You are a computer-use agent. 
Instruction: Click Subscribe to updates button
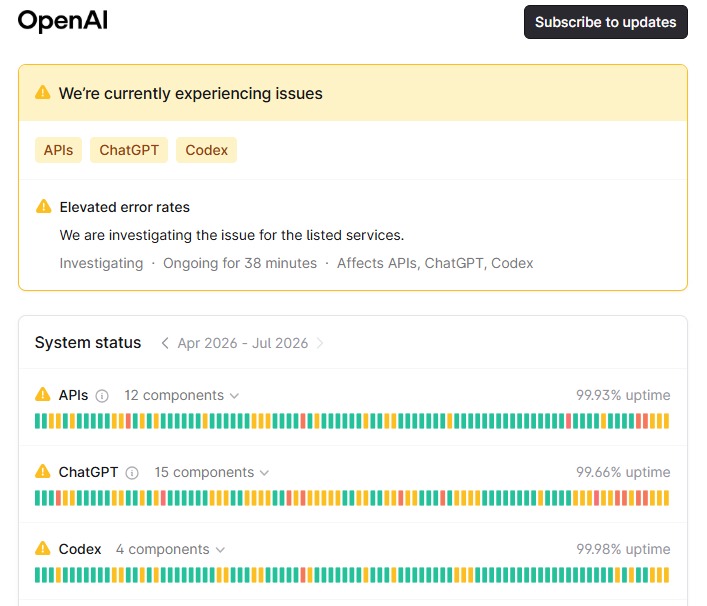click(606, 22)
